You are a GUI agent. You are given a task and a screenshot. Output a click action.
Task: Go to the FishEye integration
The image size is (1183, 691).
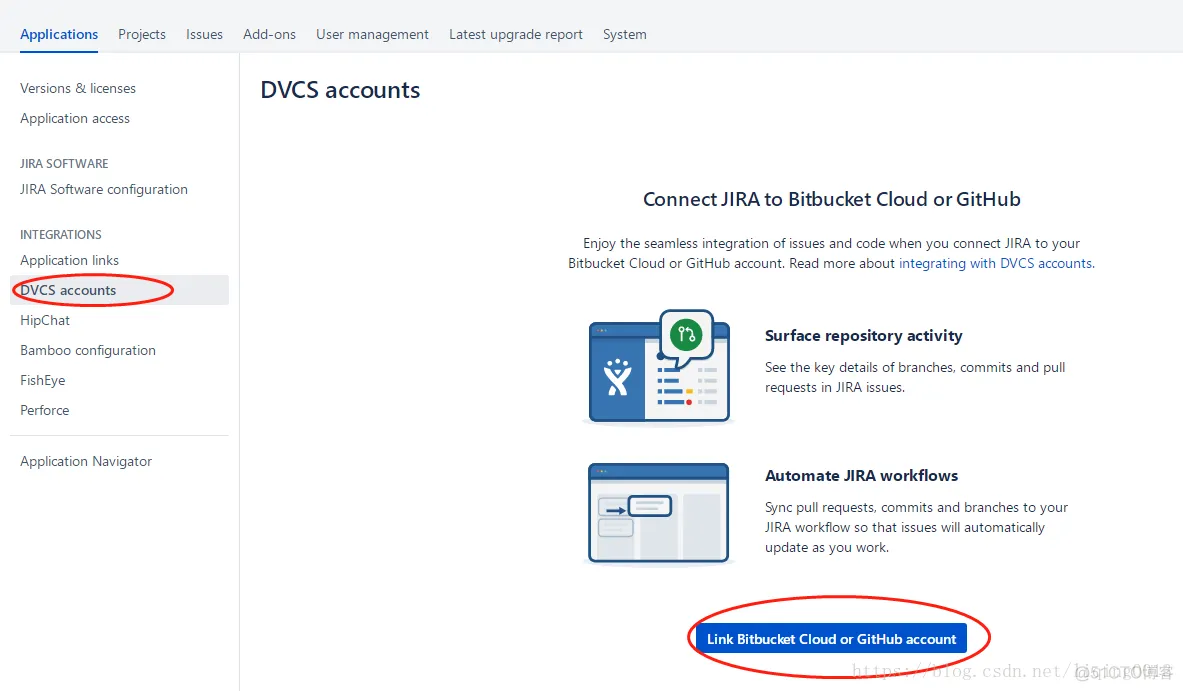tap(42, 380)
